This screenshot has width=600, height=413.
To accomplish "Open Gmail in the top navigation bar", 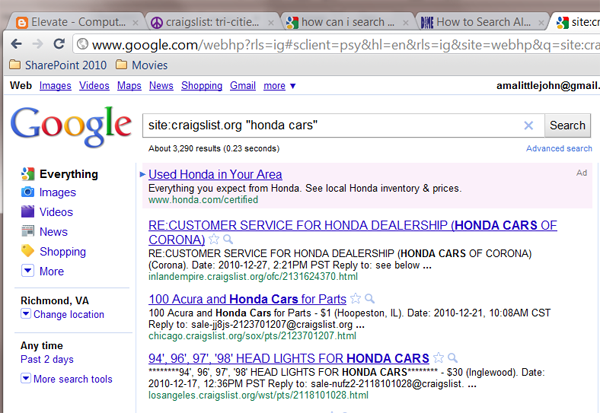I will coord(243,86).
